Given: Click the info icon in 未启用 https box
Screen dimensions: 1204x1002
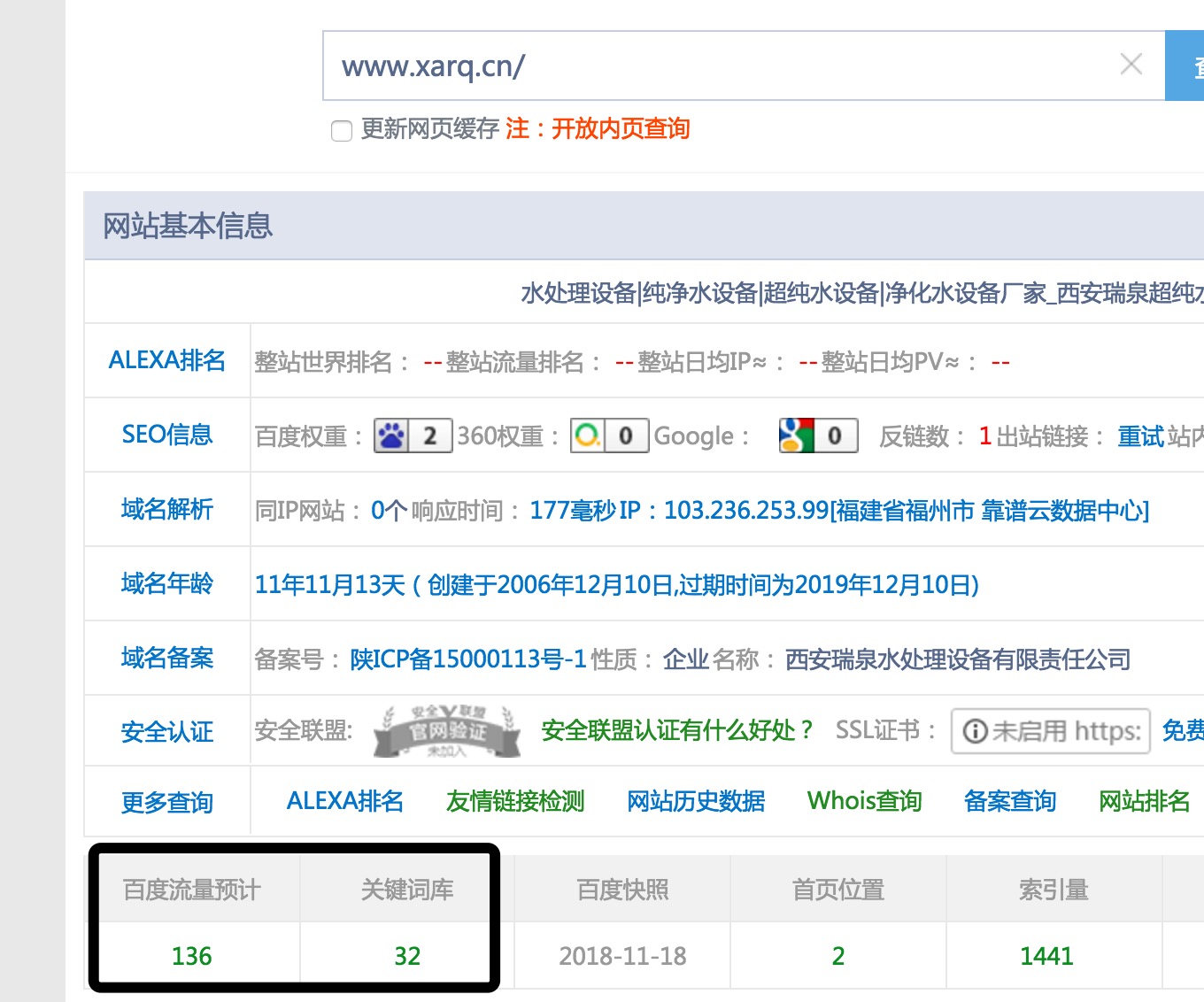Looking at the screenshot, I should (x=975, y=731).
